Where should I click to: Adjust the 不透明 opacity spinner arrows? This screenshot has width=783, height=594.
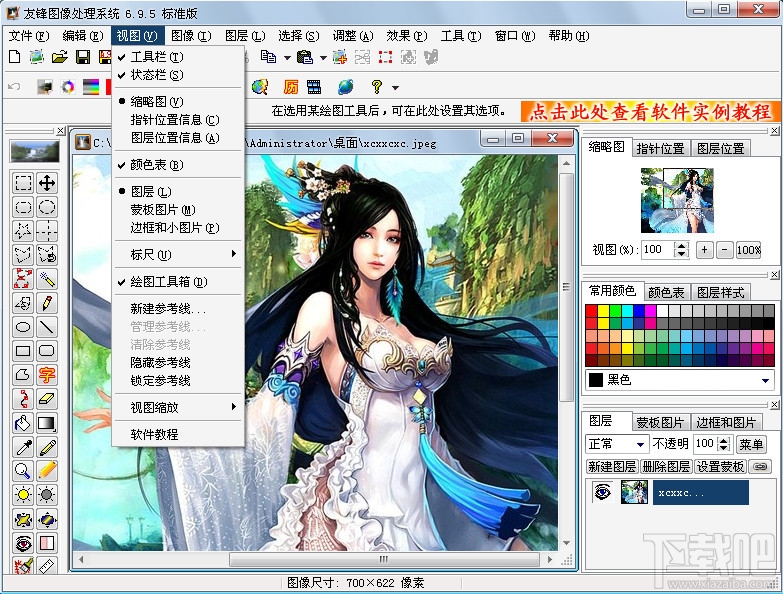click(x=724, y=444)
